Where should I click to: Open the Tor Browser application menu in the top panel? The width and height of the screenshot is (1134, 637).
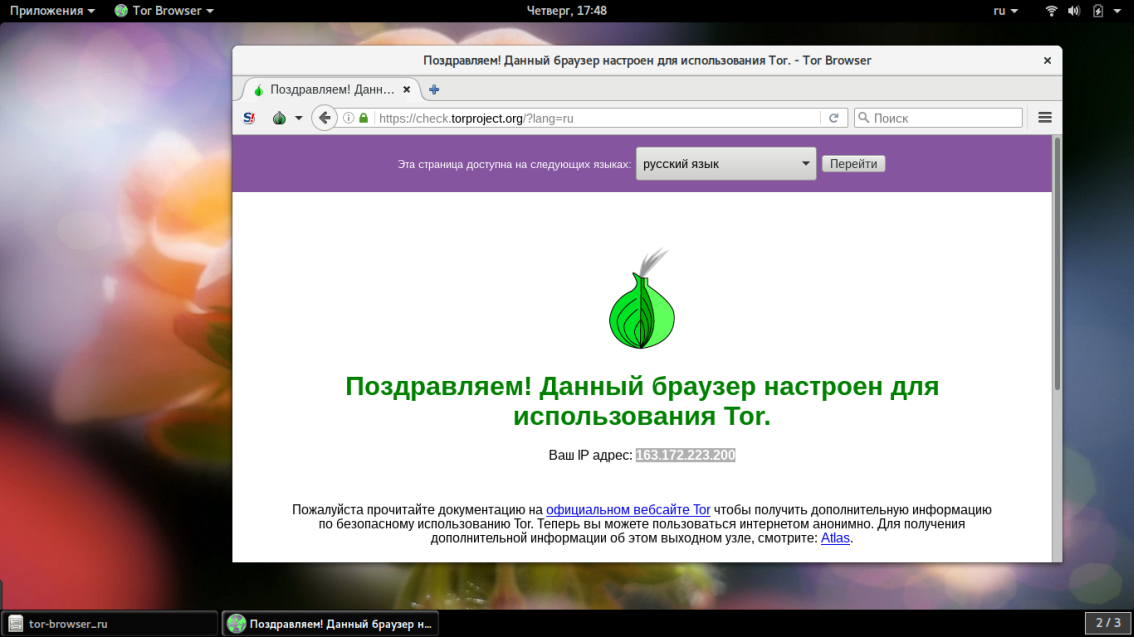pyautogui.click(x=164, y=11)
